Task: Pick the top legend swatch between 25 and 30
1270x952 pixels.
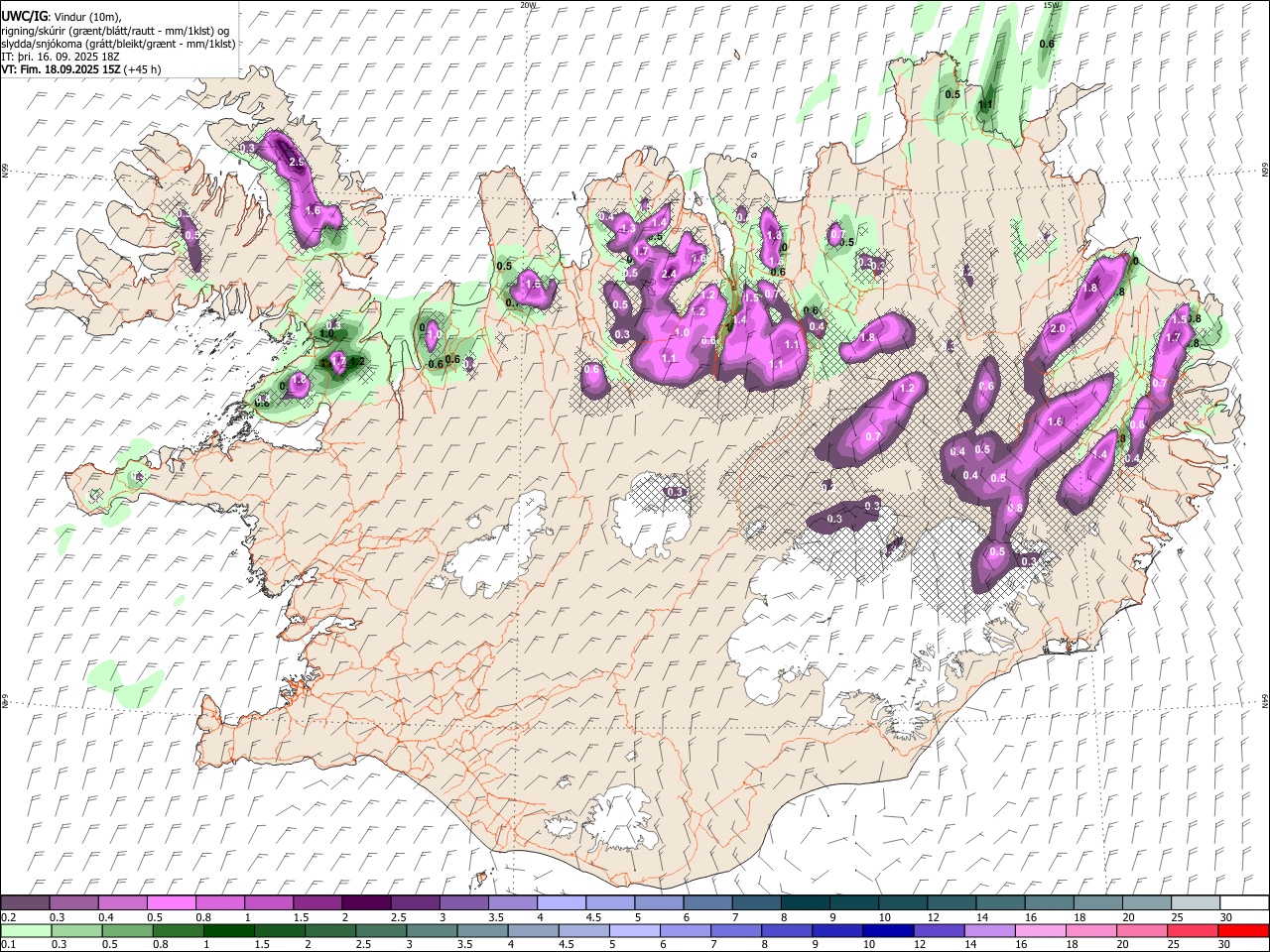Action: [x=1195, y=902]
